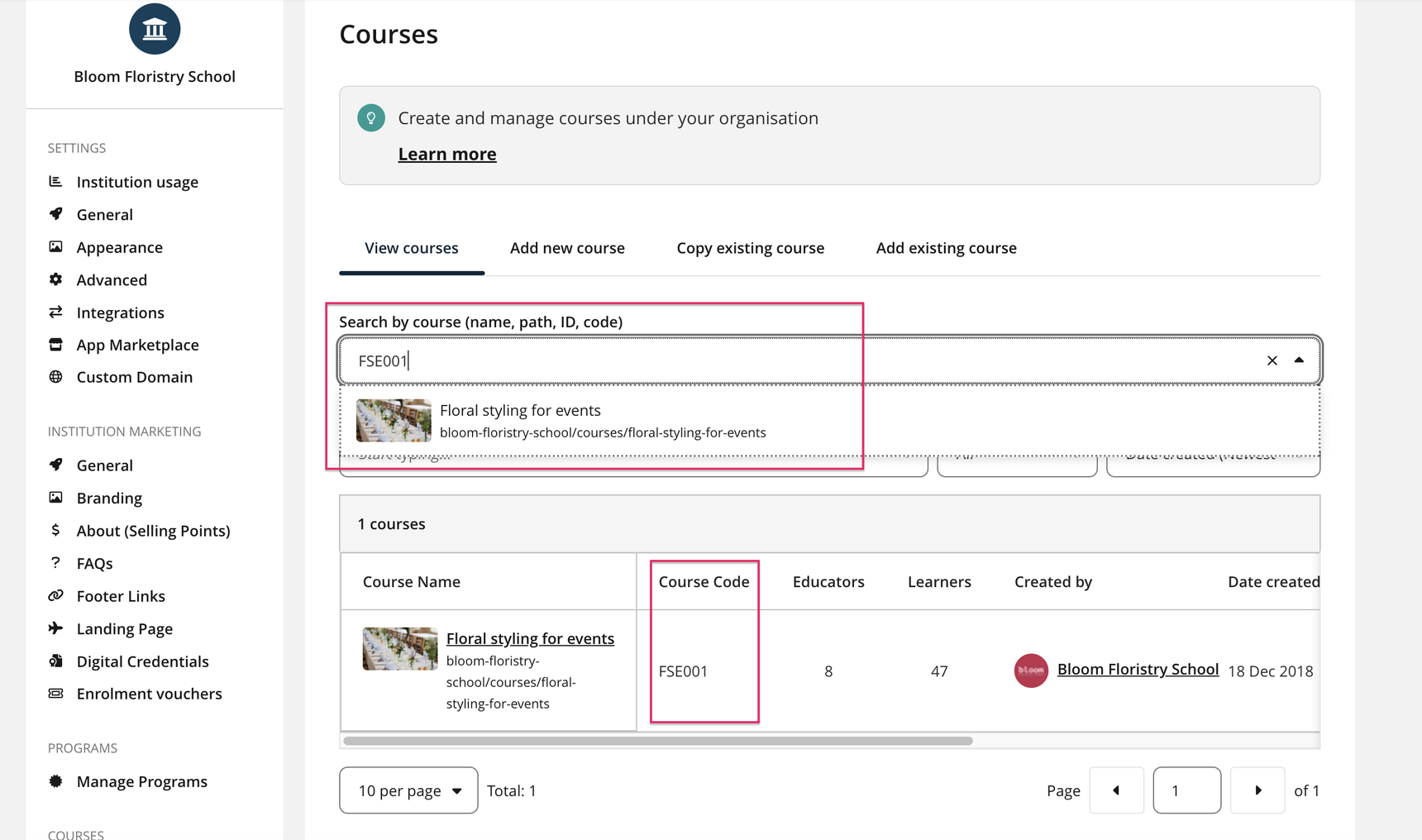This screenshot has height=840, width=1422.
Task: Go to the next page arrow
Action: click(x=1257, y=790)
